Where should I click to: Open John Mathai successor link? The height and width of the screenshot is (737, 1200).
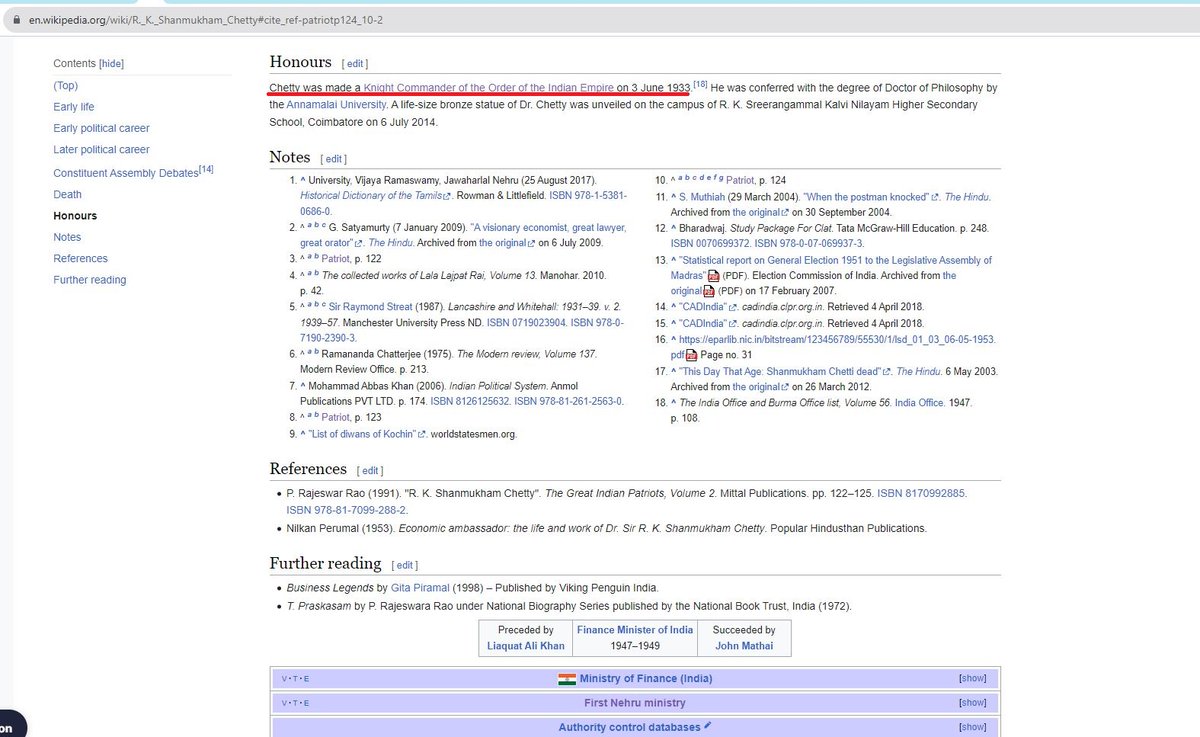click(x=743, y=646)
